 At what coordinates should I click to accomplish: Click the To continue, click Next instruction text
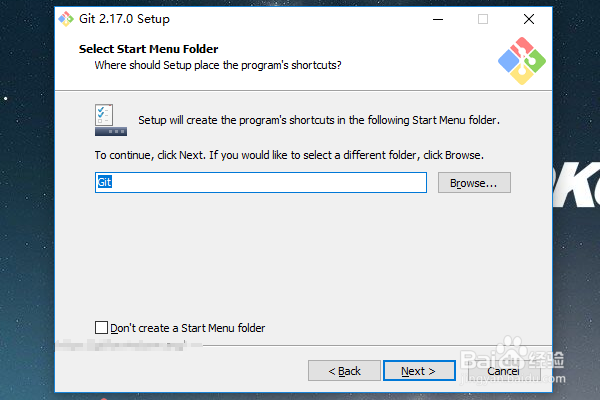click(x=289, y=155)
